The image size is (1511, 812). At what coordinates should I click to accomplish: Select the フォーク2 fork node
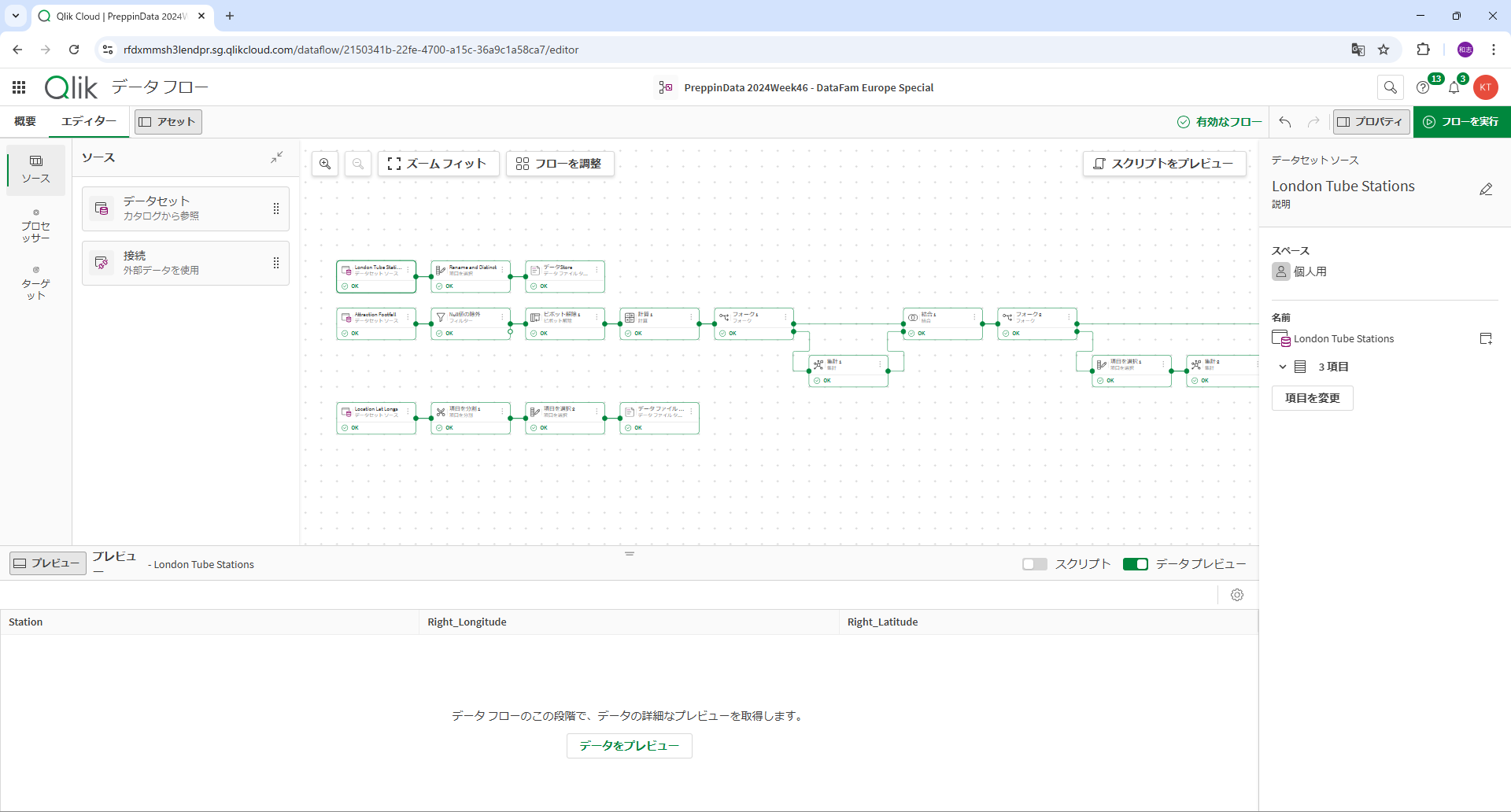click(1037, 323)
